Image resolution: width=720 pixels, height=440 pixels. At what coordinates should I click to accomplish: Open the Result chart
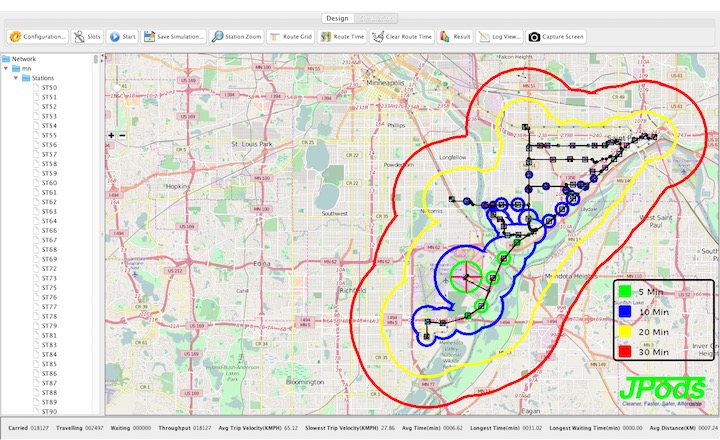point(456,36)
